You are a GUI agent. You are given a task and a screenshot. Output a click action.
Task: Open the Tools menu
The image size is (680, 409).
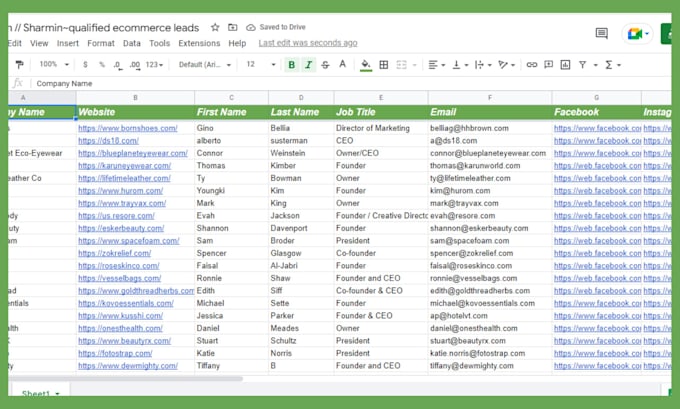[x=159, y=43]
